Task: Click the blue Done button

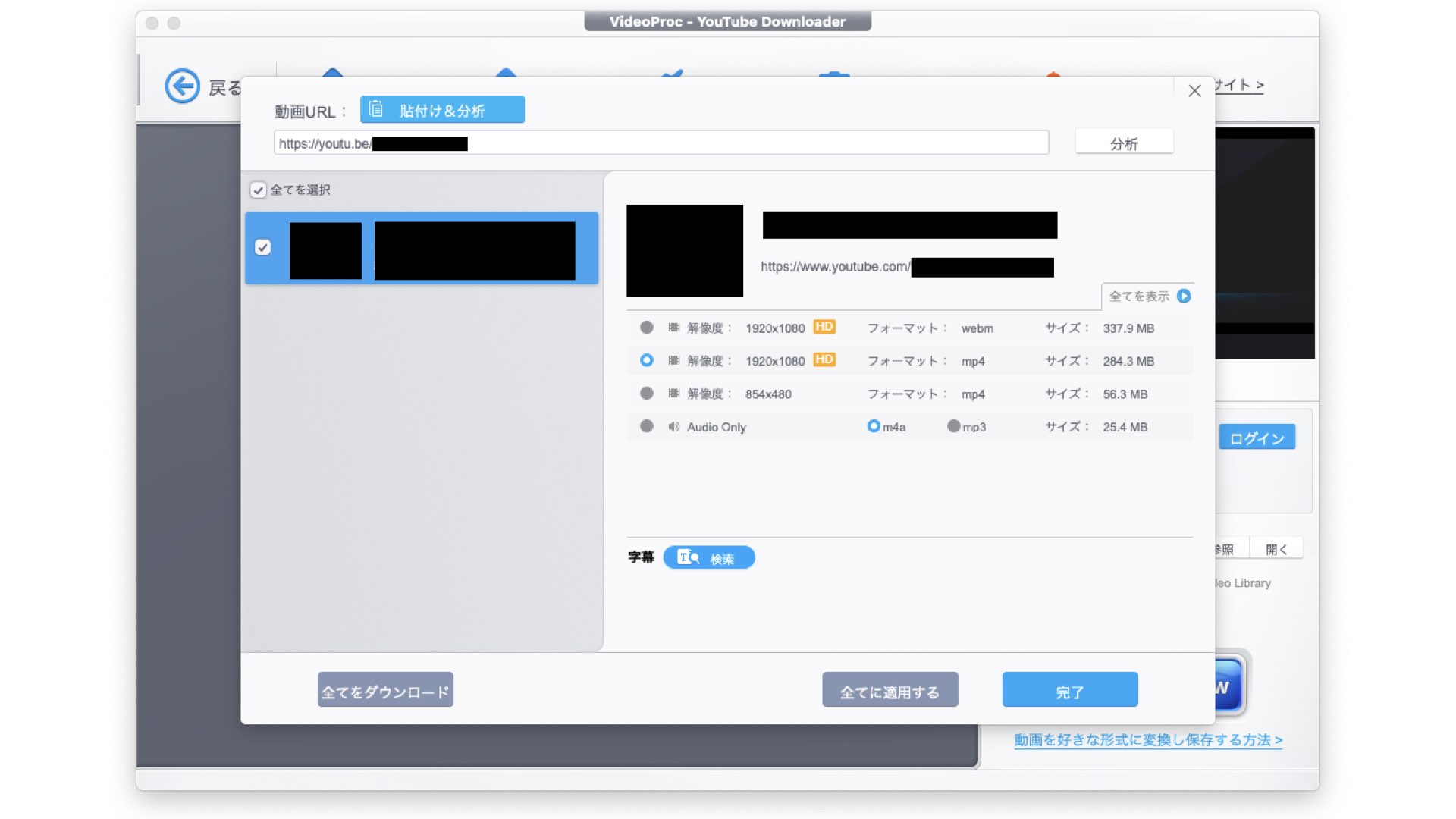Action: coord(1069,690)
